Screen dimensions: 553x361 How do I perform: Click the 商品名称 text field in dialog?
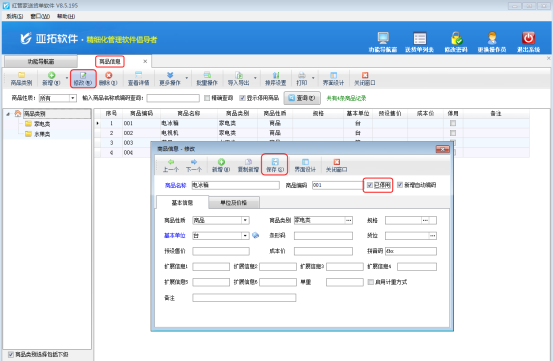pos(235,185)
